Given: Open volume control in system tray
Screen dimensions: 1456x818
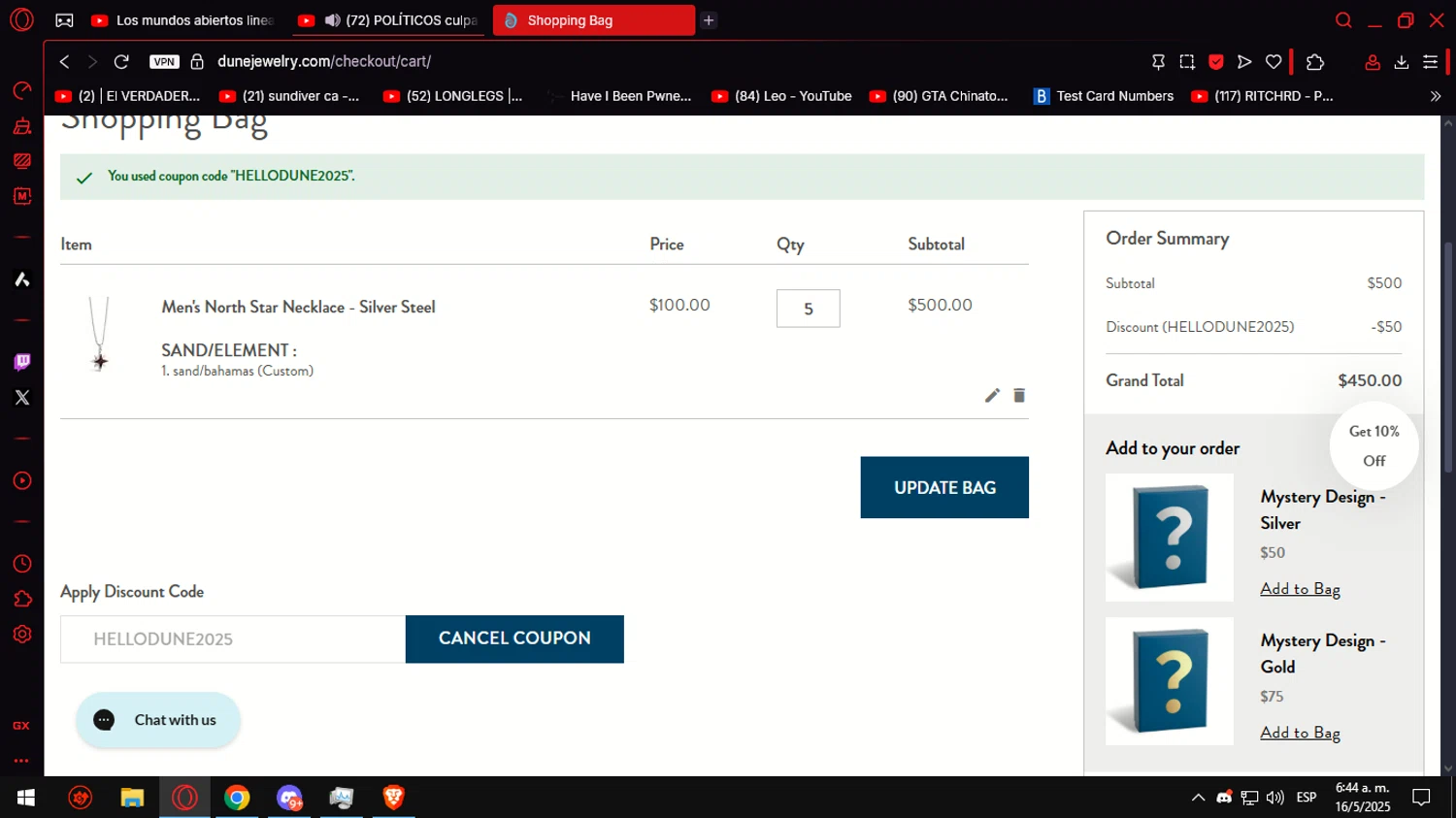Looking at the screenshot, I should 1275,798.
